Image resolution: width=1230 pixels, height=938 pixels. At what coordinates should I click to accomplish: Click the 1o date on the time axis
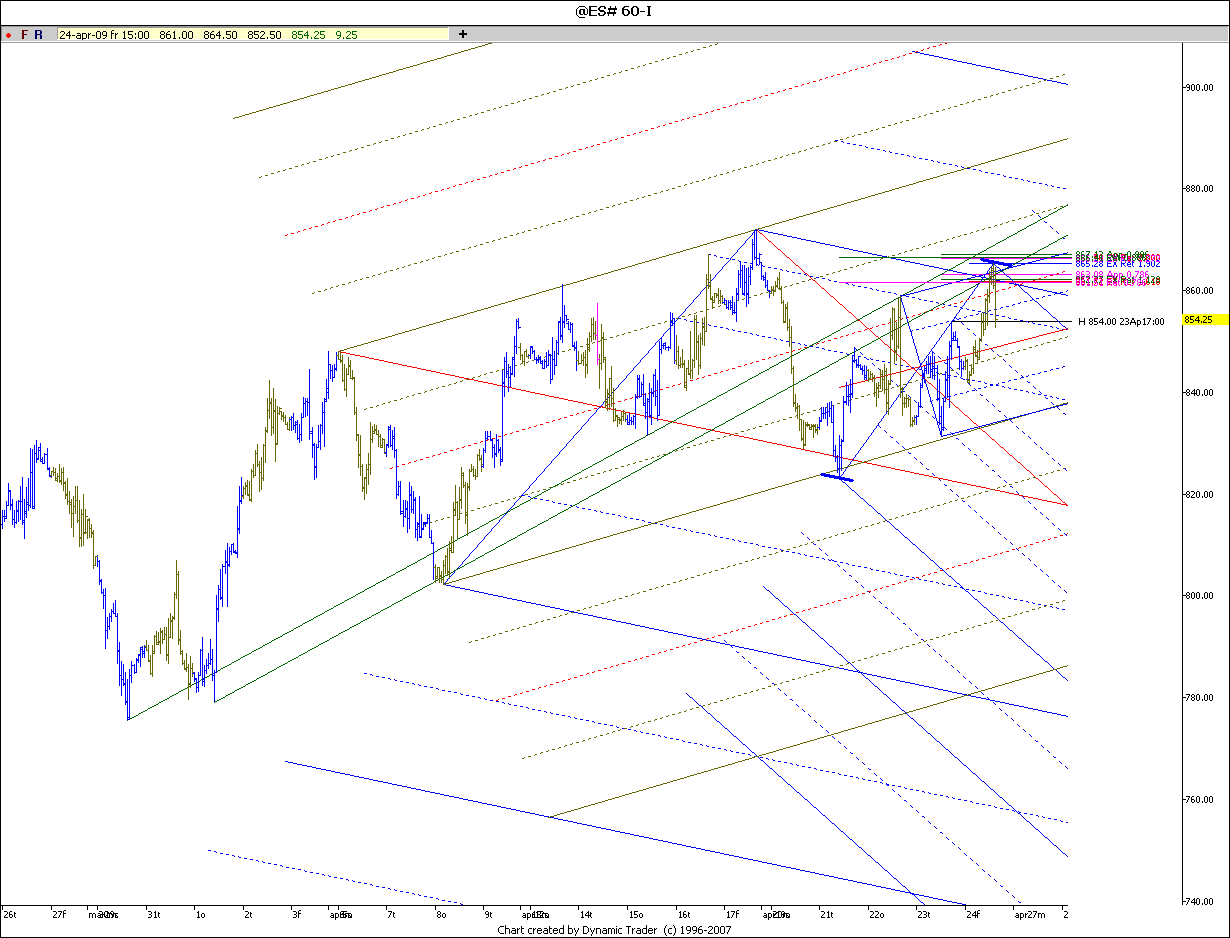click(x=201, y=914)
